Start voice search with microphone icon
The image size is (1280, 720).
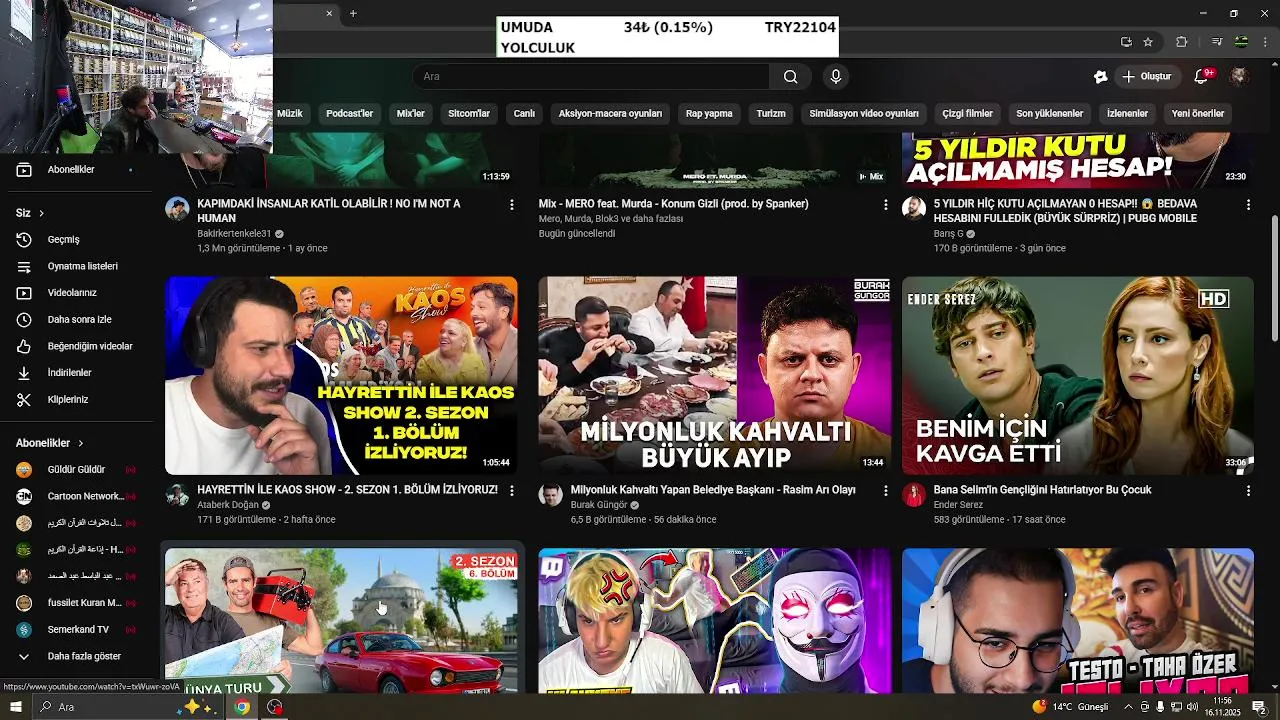click(836, 77)
